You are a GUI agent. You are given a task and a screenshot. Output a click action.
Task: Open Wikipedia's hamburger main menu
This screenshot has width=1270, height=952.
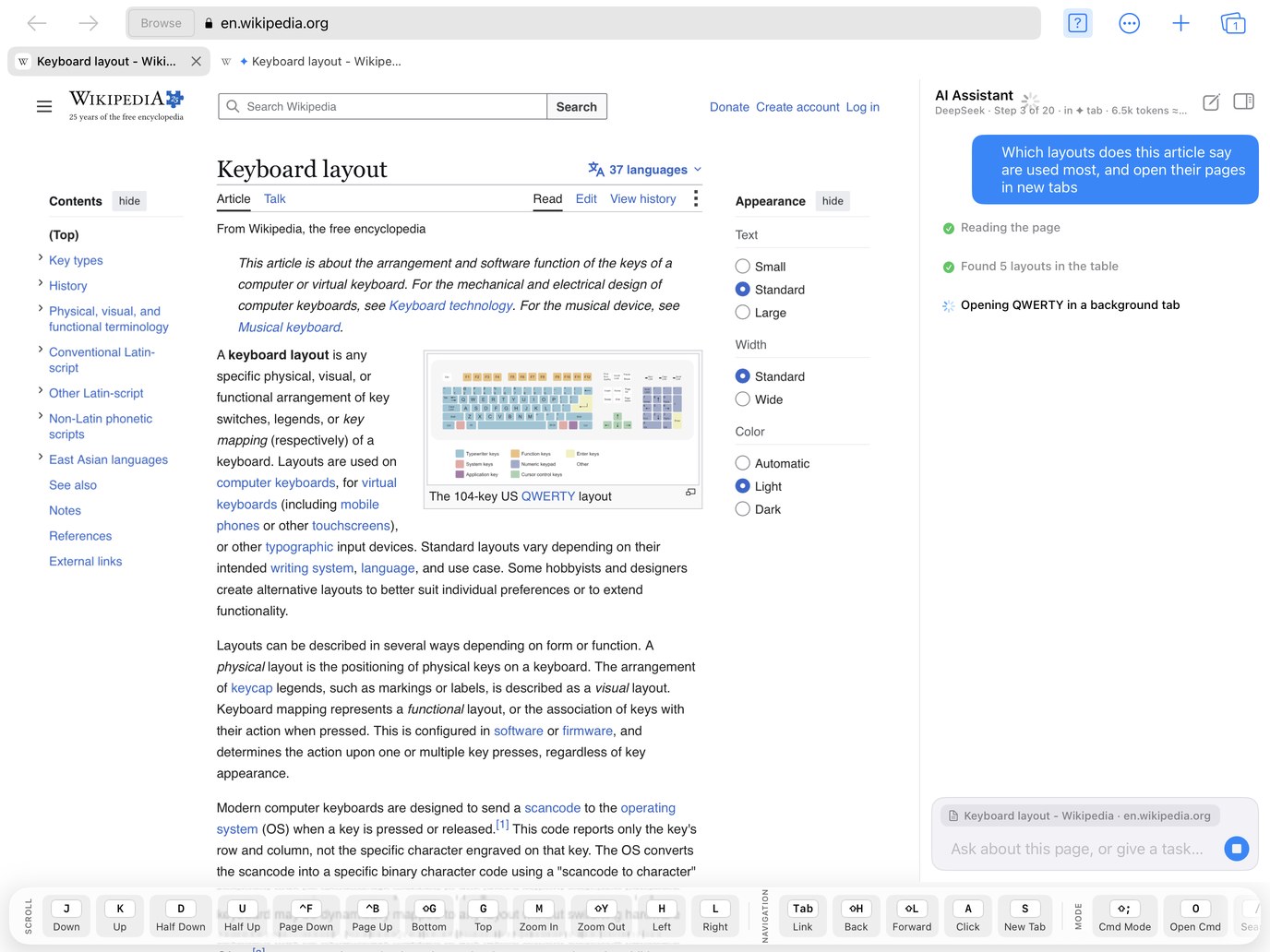tap(44, 107)
